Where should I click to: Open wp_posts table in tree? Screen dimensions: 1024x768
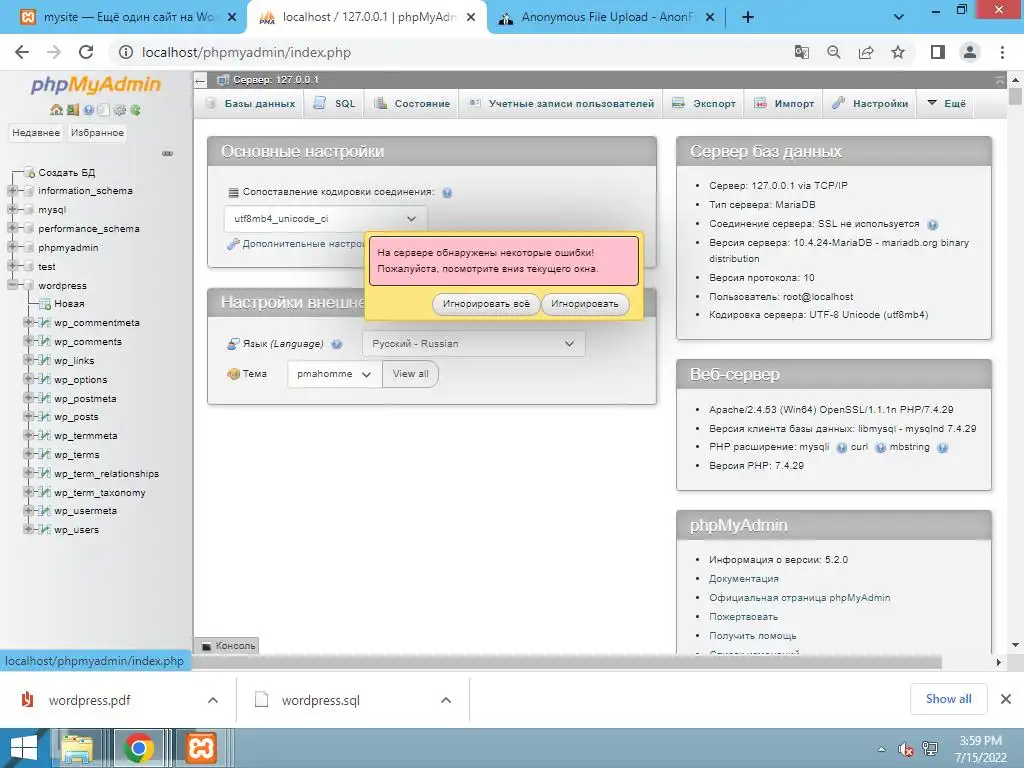76,417
